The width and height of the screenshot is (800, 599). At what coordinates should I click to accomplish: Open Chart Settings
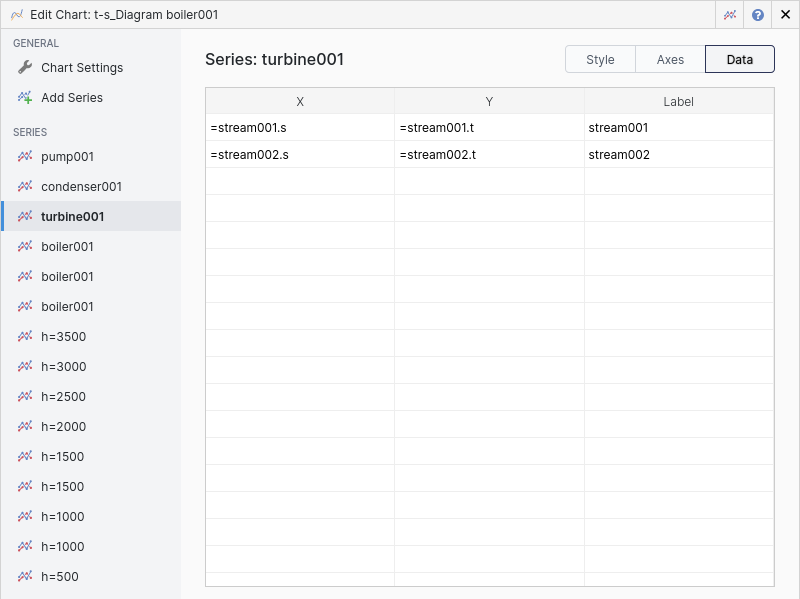(x=82, y=68)
